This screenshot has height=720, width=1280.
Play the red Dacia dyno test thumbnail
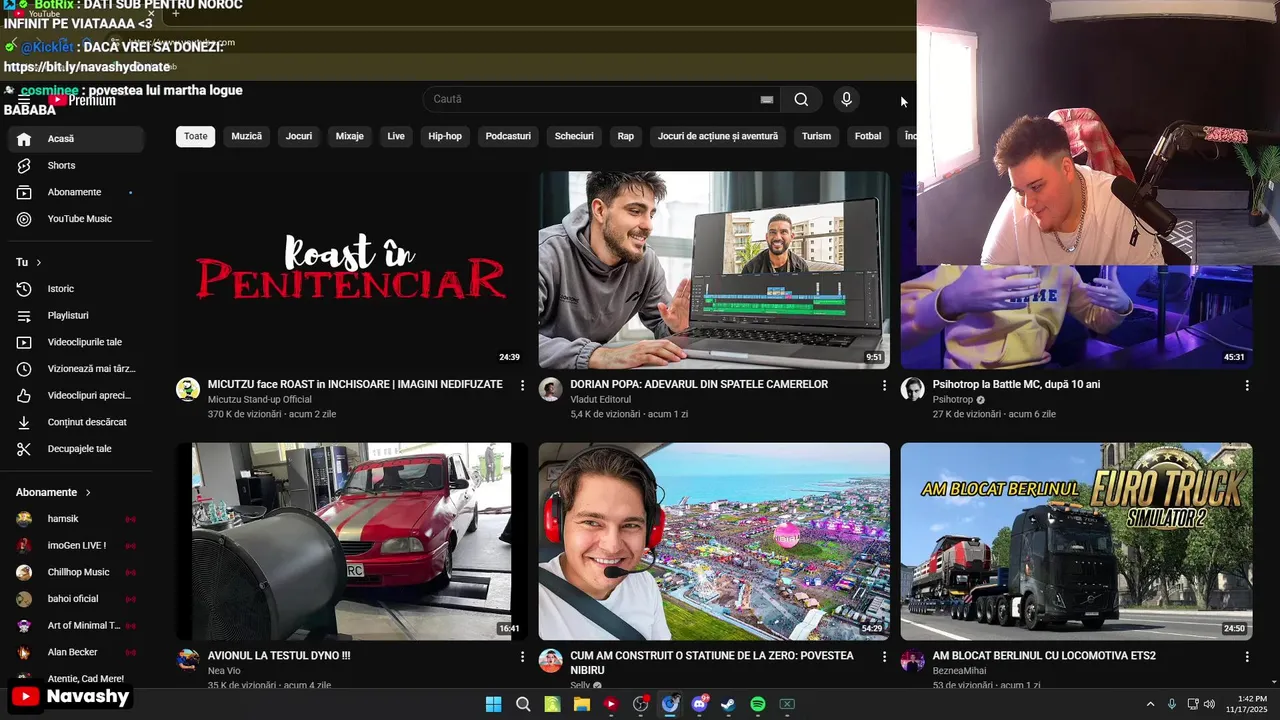click(351, 541)
